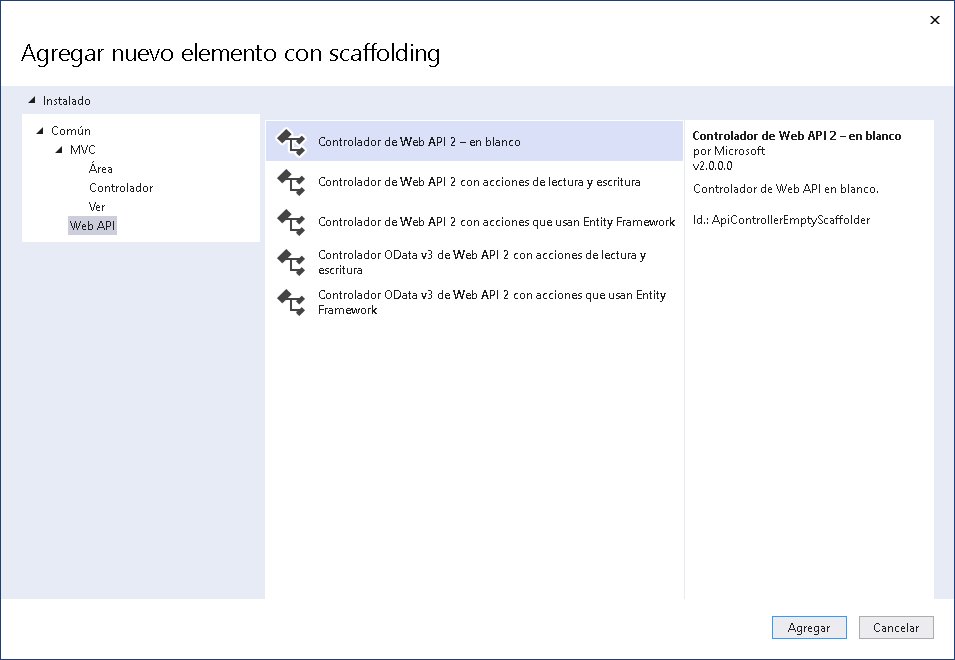Choose OData v3 controller with 'lectura y escritura'
Viewport: 955px width, 660px height.
[x=481, y=262]
